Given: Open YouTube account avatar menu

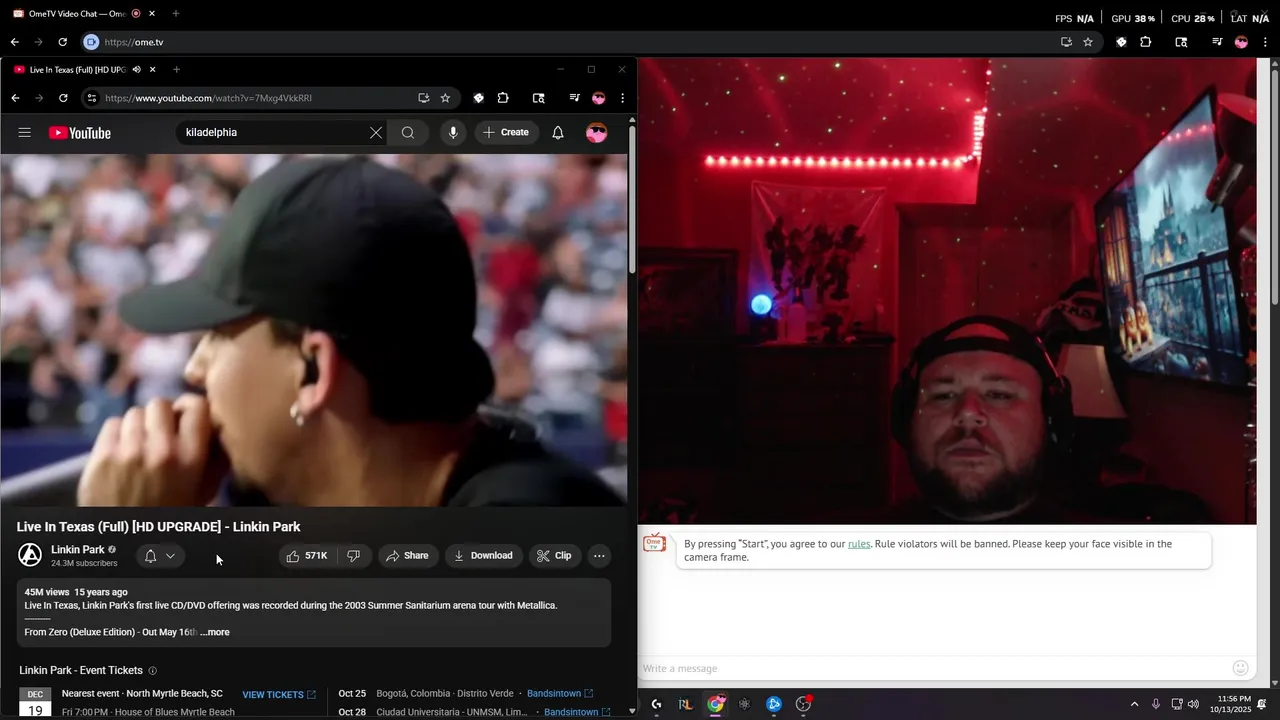Looking at the screenshot, I should click(x=596, y=133).
